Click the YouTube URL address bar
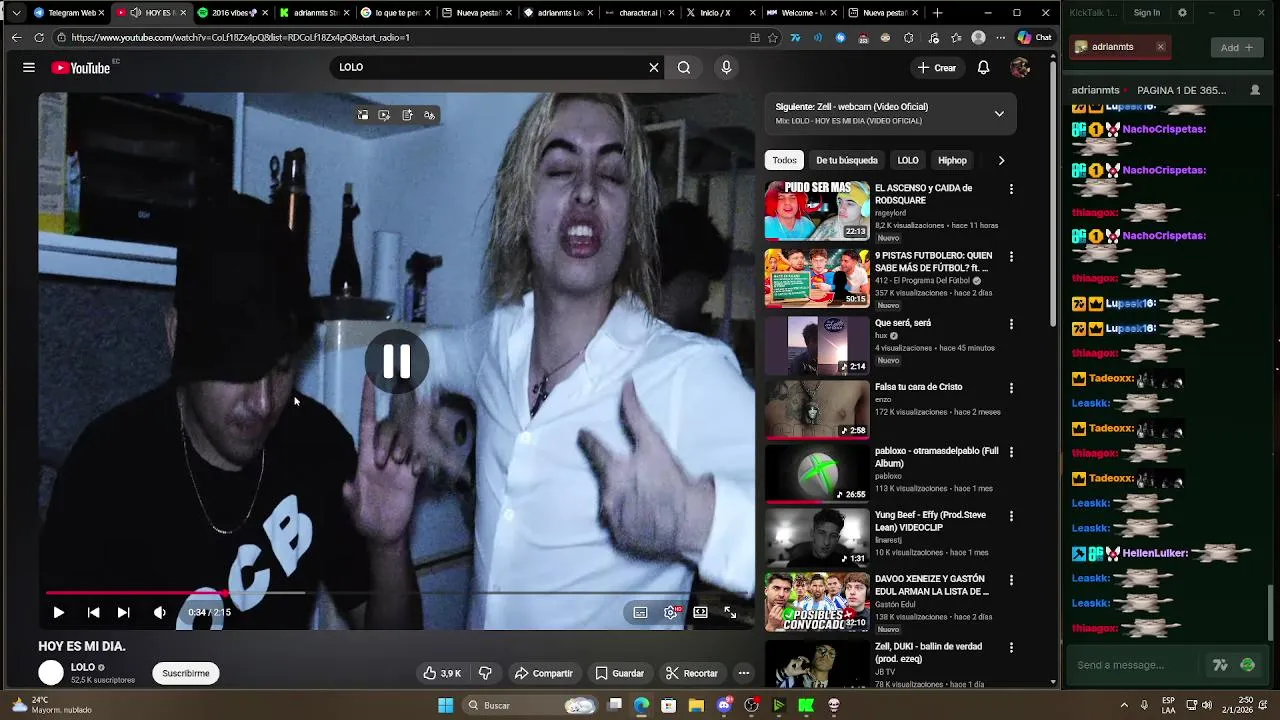 pos(400,37)
